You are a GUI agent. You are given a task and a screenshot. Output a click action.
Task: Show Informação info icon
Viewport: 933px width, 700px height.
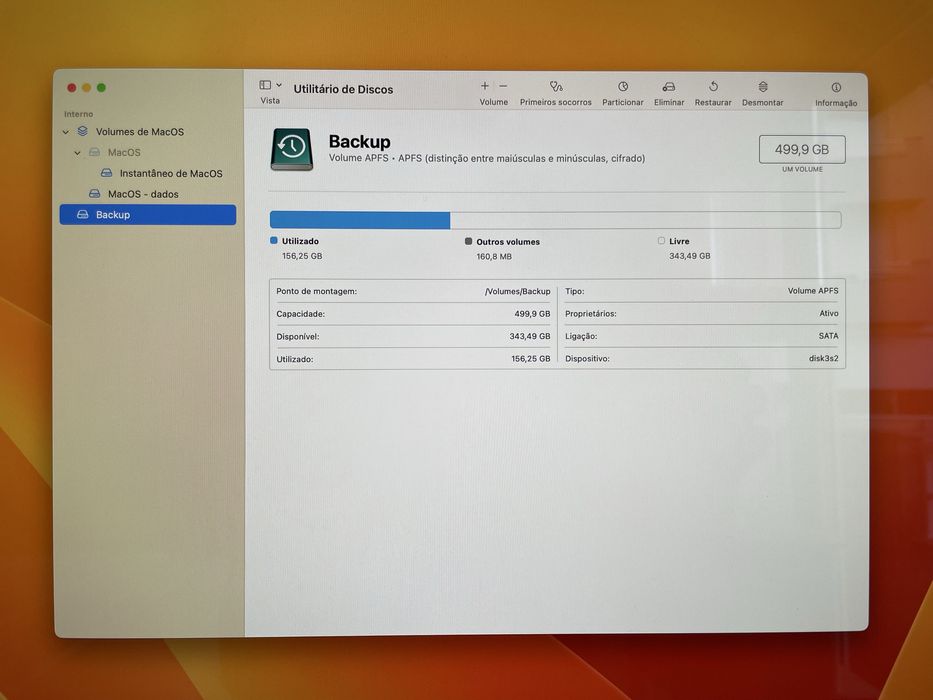pyautogui.click(x=836, y=88)
